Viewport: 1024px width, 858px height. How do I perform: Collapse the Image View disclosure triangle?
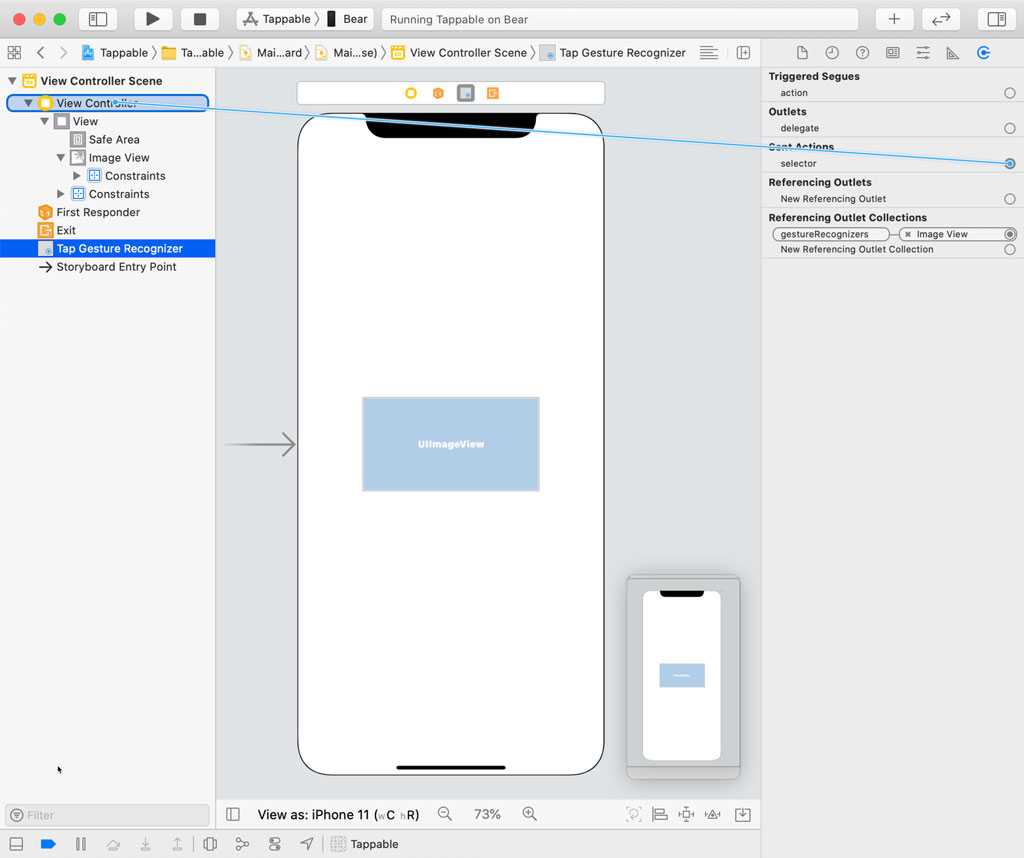[61, 158]
